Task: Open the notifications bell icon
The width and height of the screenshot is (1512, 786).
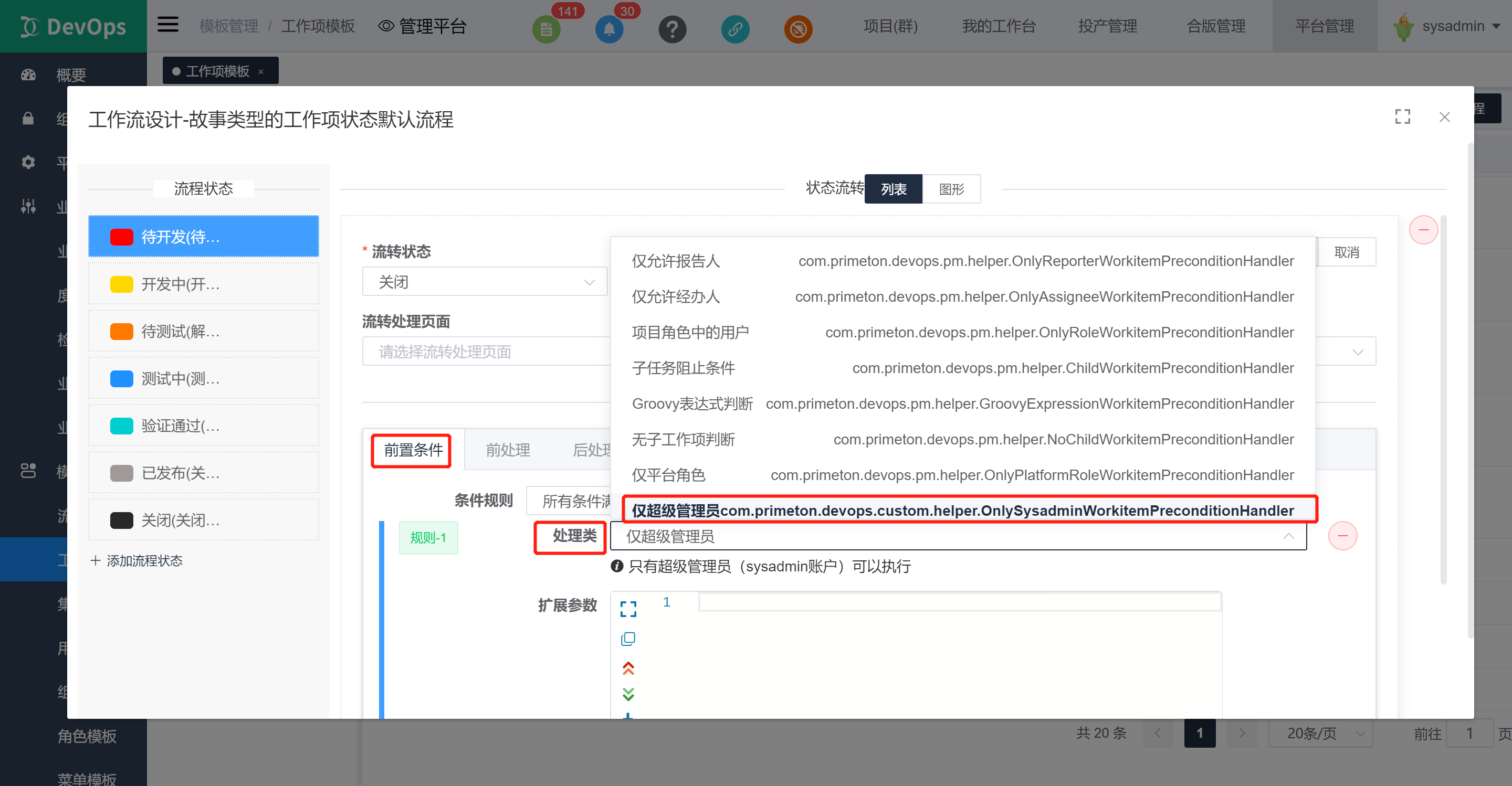Action: click(609, 28)
